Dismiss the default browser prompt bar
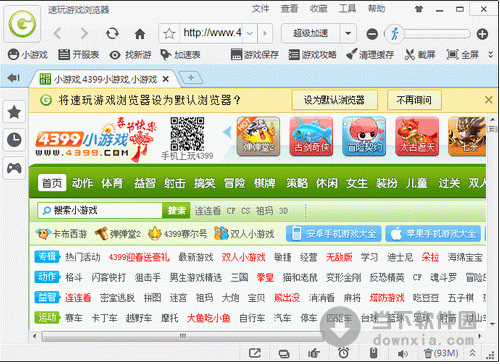This screenshot has width=500, height=364. pyautogui.click(x=489, y=100)
